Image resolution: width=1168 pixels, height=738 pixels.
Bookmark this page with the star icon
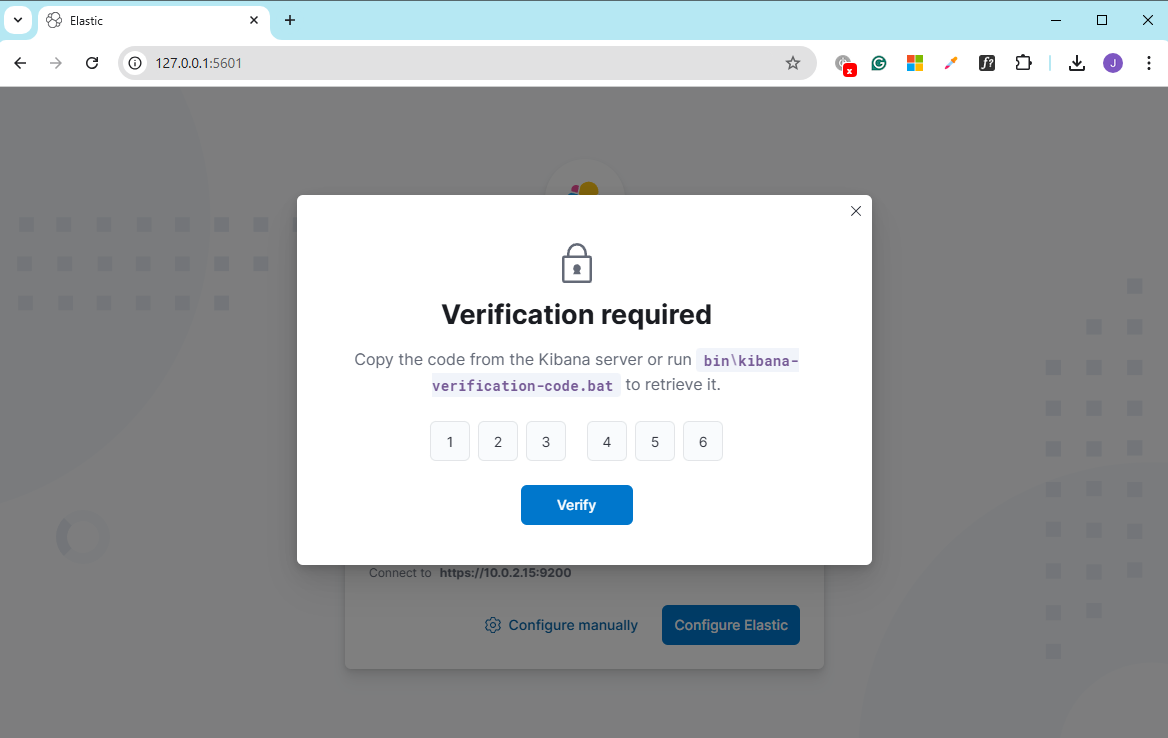coord(793,63)
